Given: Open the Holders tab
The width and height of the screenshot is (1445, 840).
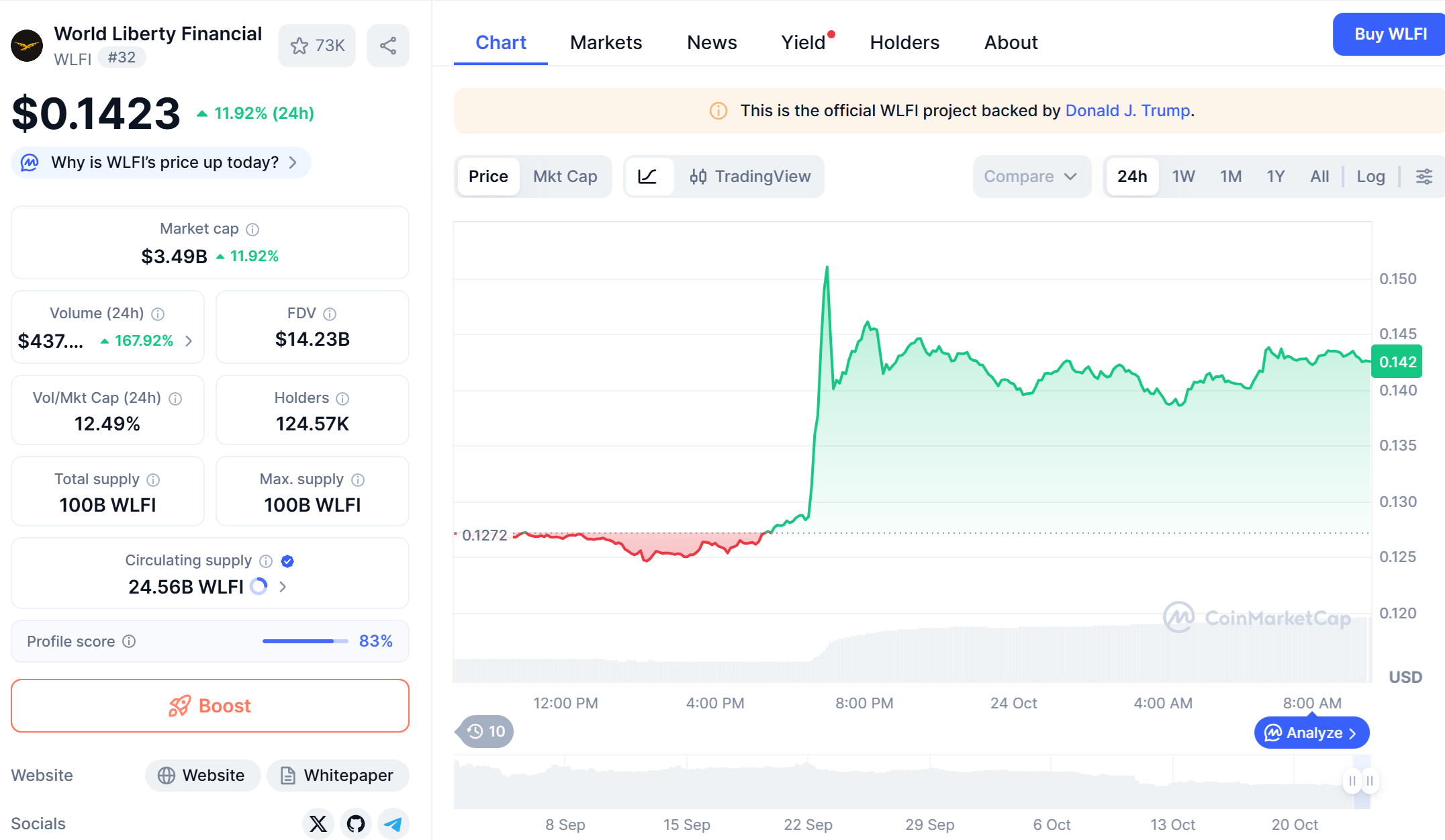Looking at the screenshot, I should 904,42.
